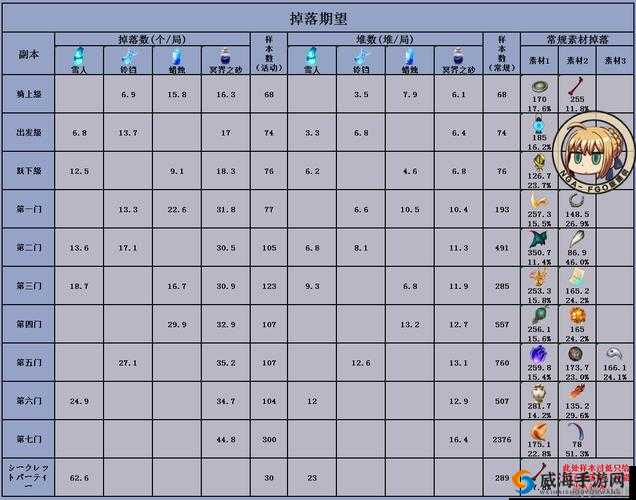Image resolution: width=636 pixels, height=500 pixels.
Task: Select the white magatama icon above 166.1
Action: click(615, 354)
